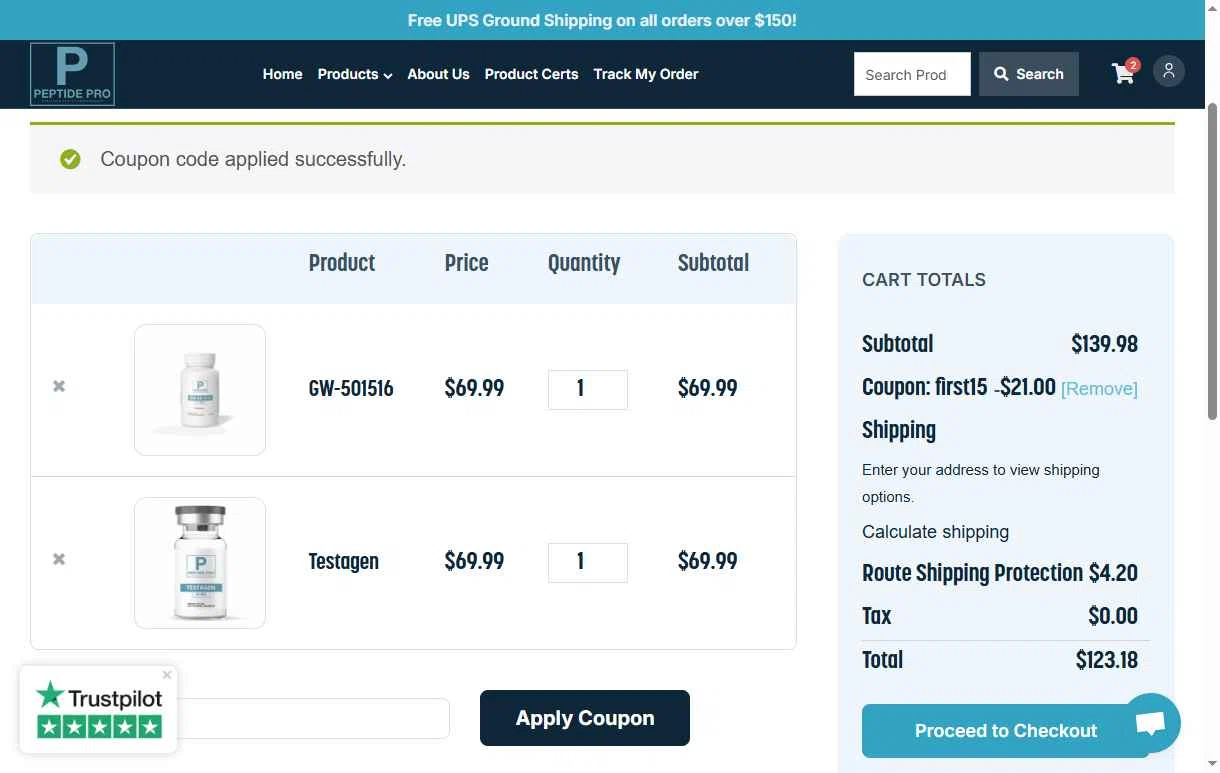Click the magnifier Search button

point(1029,74)
